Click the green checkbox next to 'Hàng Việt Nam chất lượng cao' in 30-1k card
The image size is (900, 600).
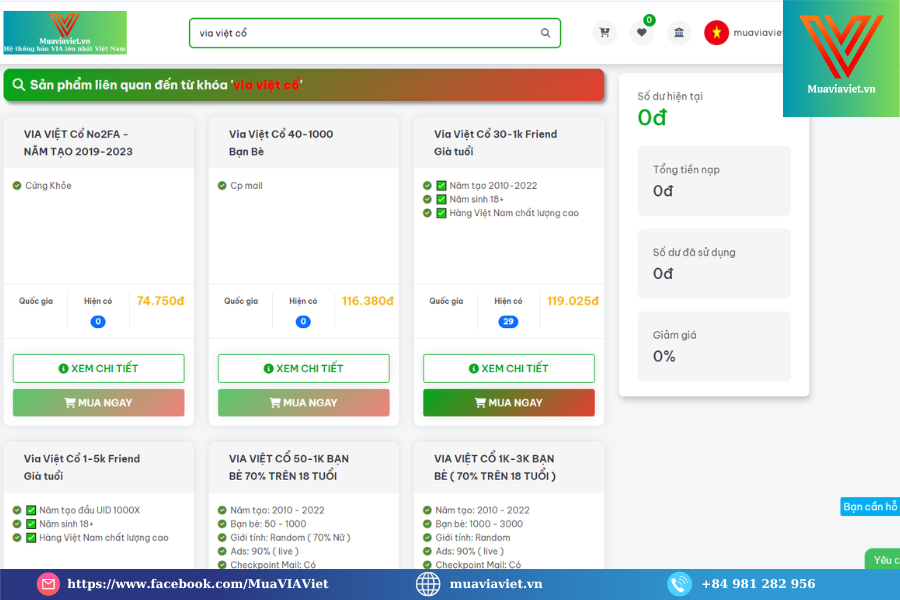coord(441,213)
